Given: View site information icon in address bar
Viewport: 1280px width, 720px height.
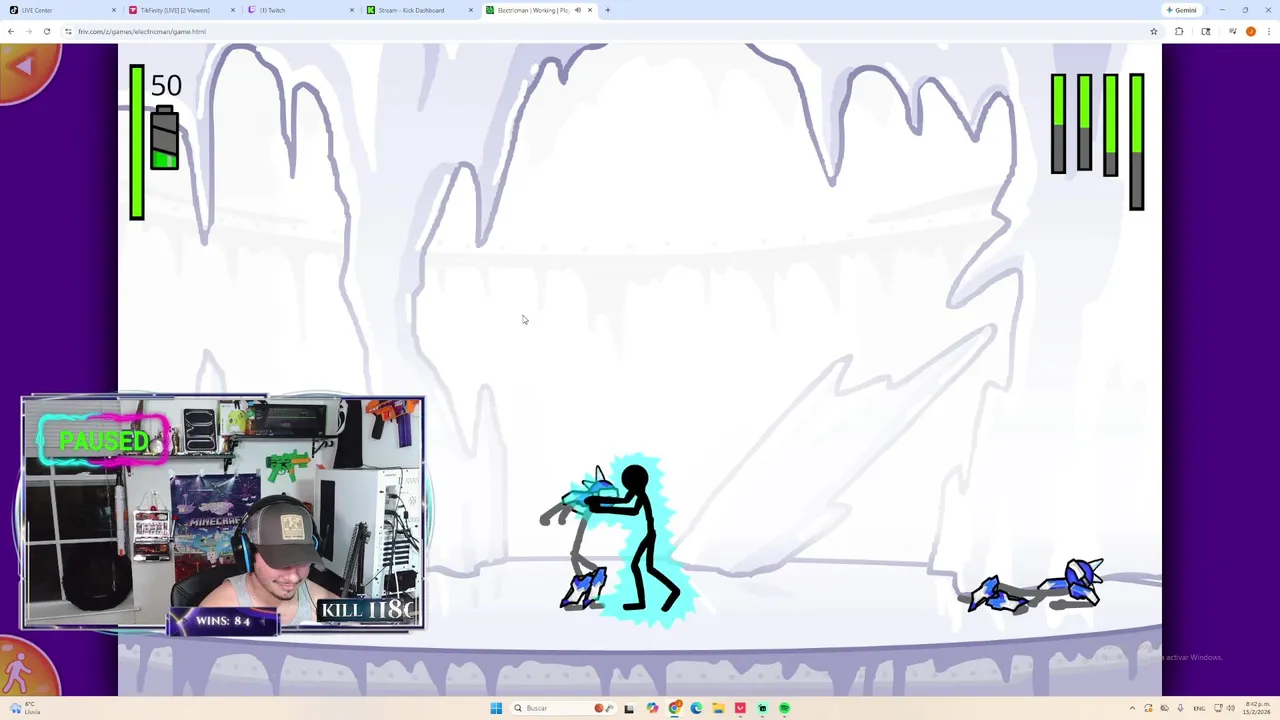Looking at the screenshot, I should point(68,31).
